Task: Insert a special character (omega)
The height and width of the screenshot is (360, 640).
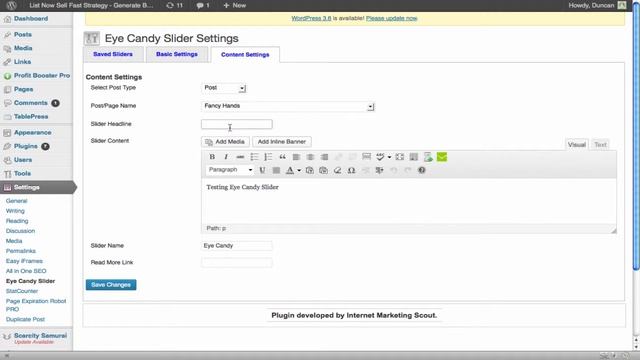Action: click(351, 170)
